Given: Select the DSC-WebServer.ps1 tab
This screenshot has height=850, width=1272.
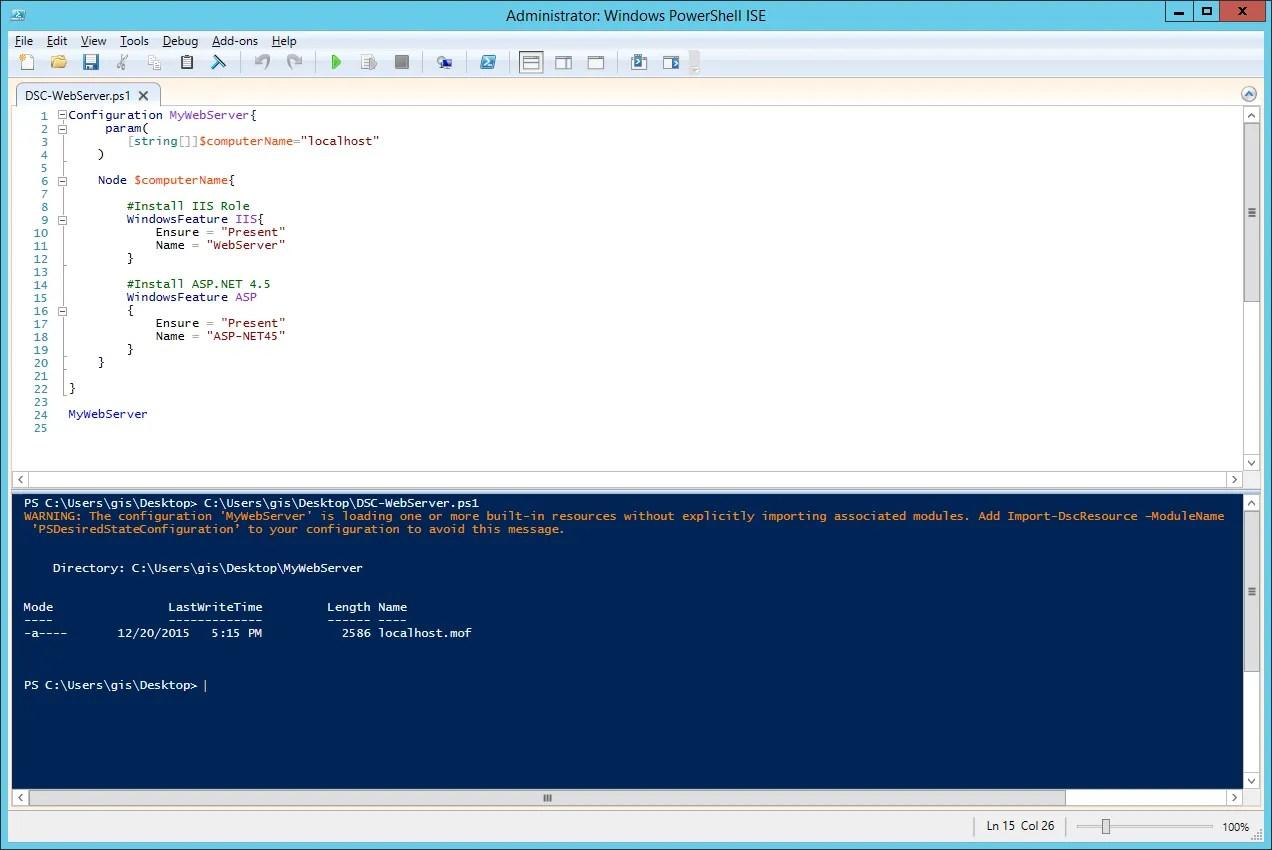Looking at the screenshot, I should [80, 94].
